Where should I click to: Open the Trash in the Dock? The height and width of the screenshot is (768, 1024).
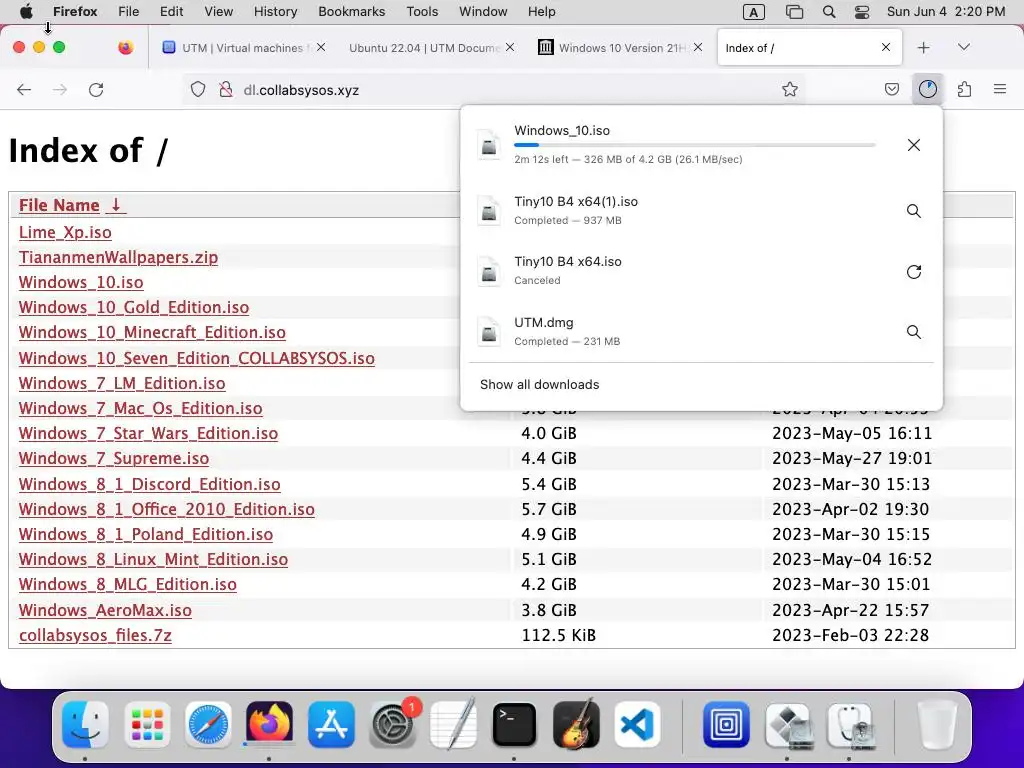pos(937,725)
